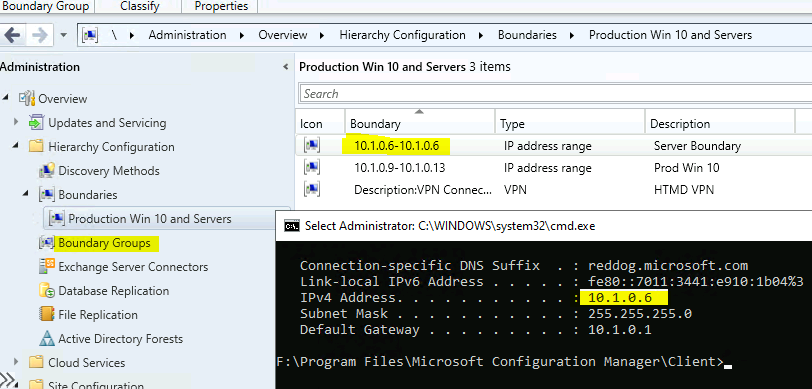Open Boundary Groups in the tree
Viewport: 812px width, 389px height.
click(105, 243)
